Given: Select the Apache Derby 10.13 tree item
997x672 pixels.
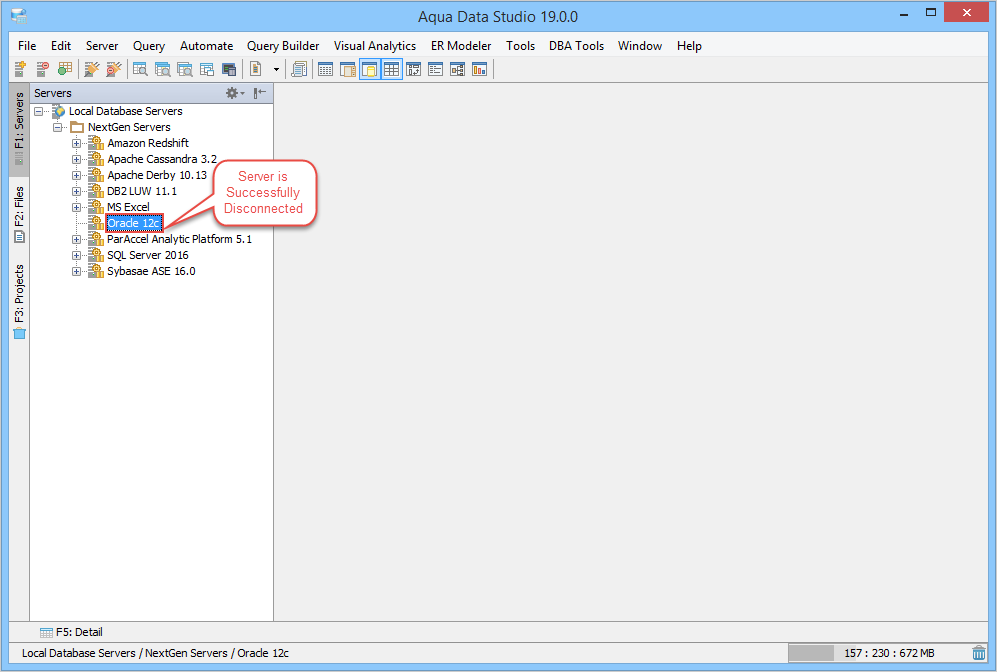Looking at the screenshot, I should (156, 175).
